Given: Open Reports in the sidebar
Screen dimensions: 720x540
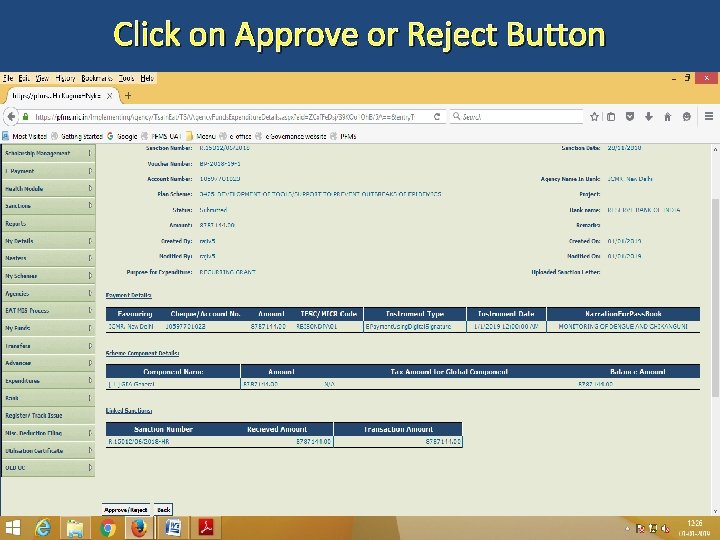Looking at the screenshot, I should pyautogui.click(x=48, y=223).
